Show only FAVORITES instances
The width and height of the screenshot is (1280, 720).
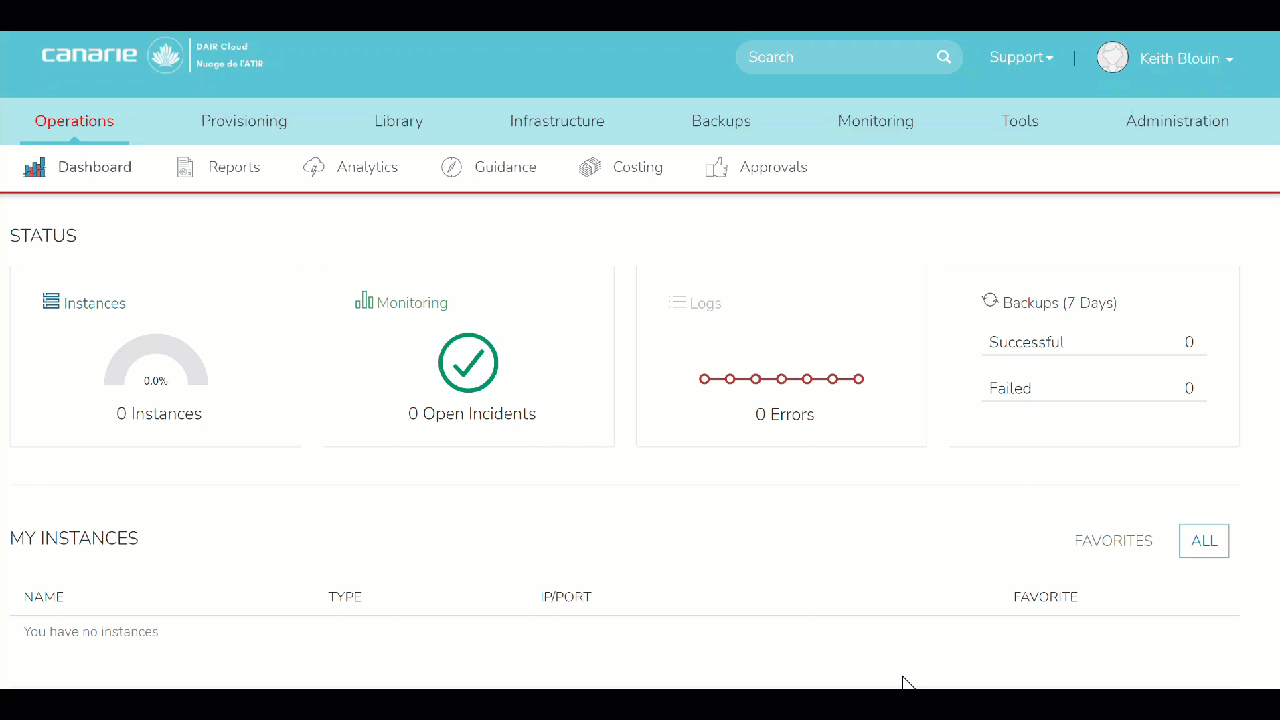(x=1113, y=541)
